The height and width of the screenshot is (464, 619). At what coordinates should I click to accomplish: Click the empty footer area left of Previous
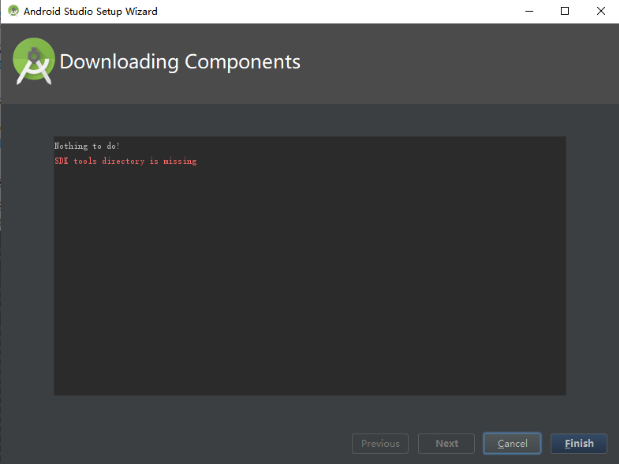[x=176, y=443]
